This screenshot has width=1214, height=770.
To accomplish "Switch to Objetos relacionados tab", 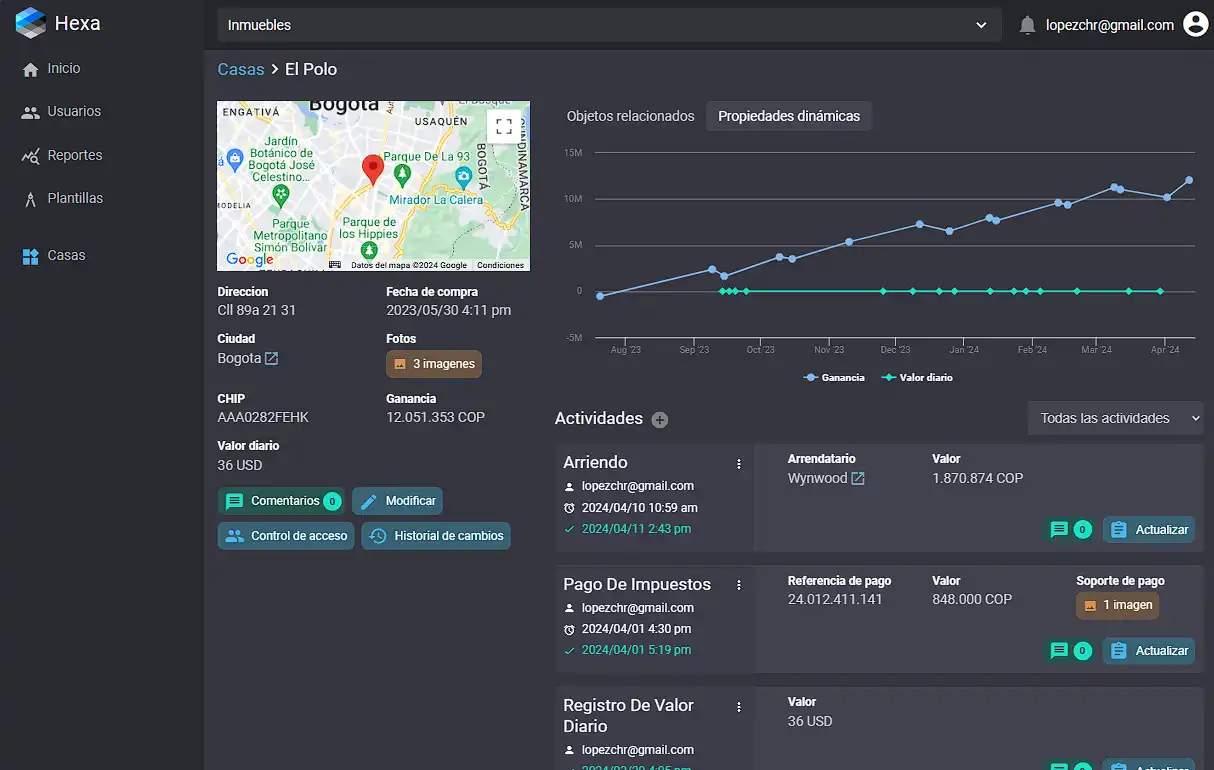I will 630,116.
